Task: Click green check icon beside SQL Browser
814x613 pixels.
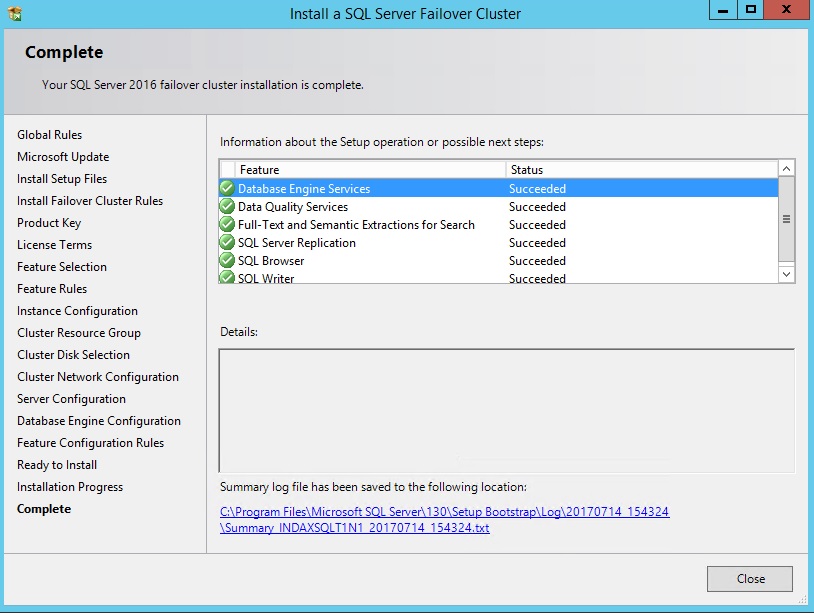Action: tap(227, 261)
